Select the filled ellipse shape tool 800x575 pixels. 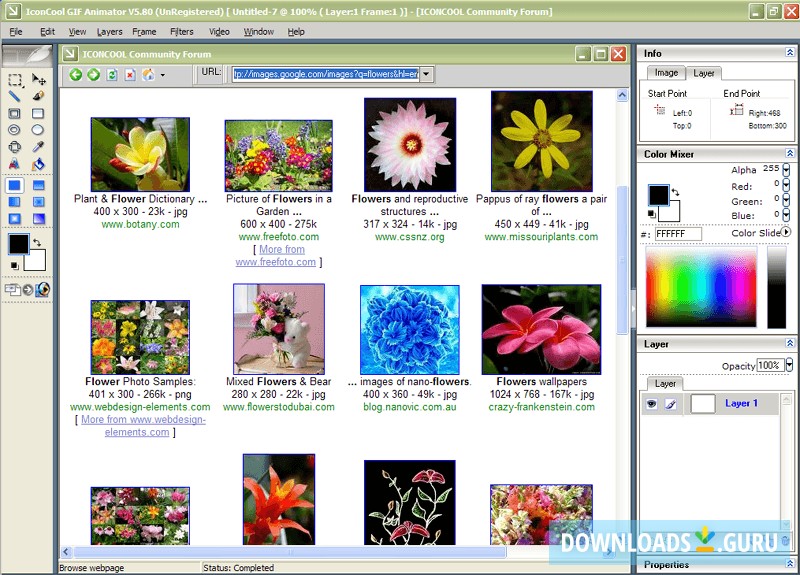coord(38,130)
